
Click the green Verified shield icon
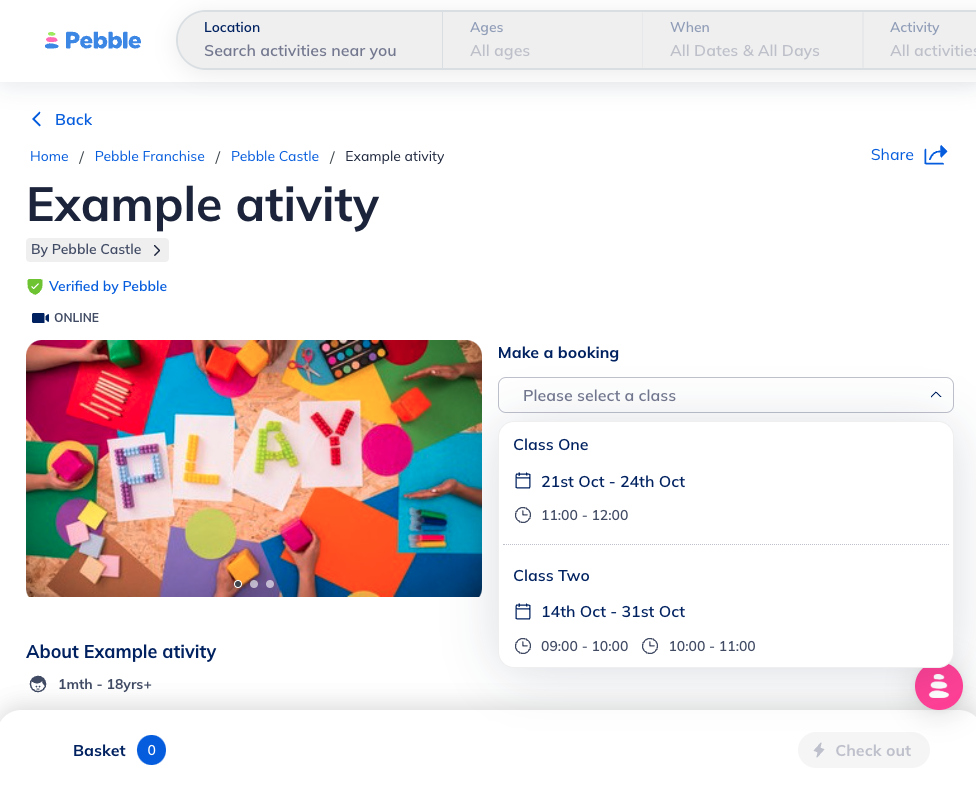[x=35, y=287]
